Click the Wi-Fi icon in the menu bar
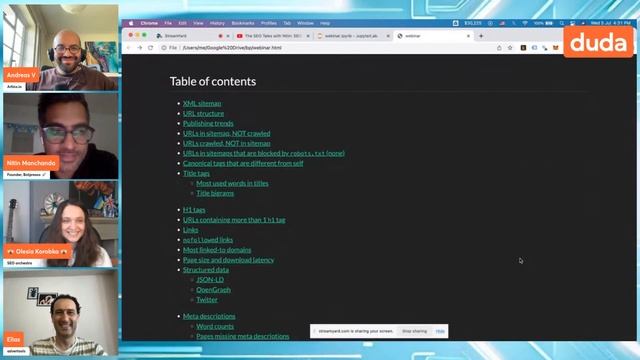The image size is (640, 360). [x=525, y=23]
